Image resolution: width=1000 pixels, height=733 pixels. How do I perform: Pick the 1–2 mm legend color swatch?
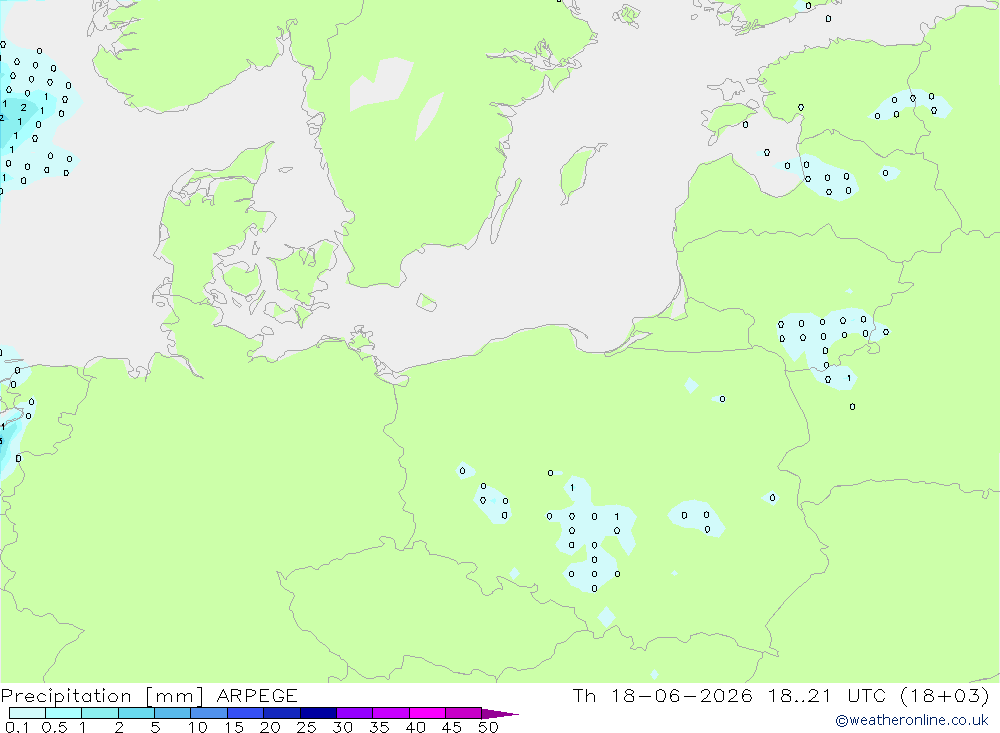(x=100, y=713)
